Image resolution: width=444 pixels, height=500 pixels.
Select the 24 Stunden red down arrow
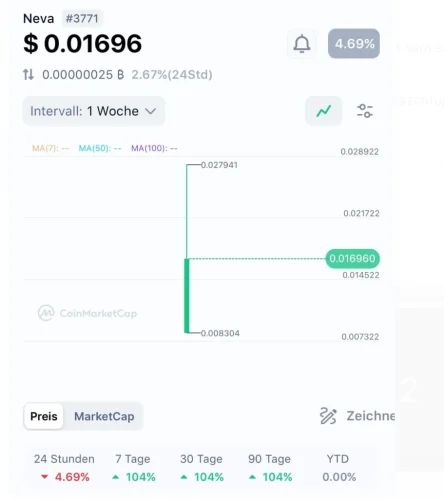tap(44, 477)
